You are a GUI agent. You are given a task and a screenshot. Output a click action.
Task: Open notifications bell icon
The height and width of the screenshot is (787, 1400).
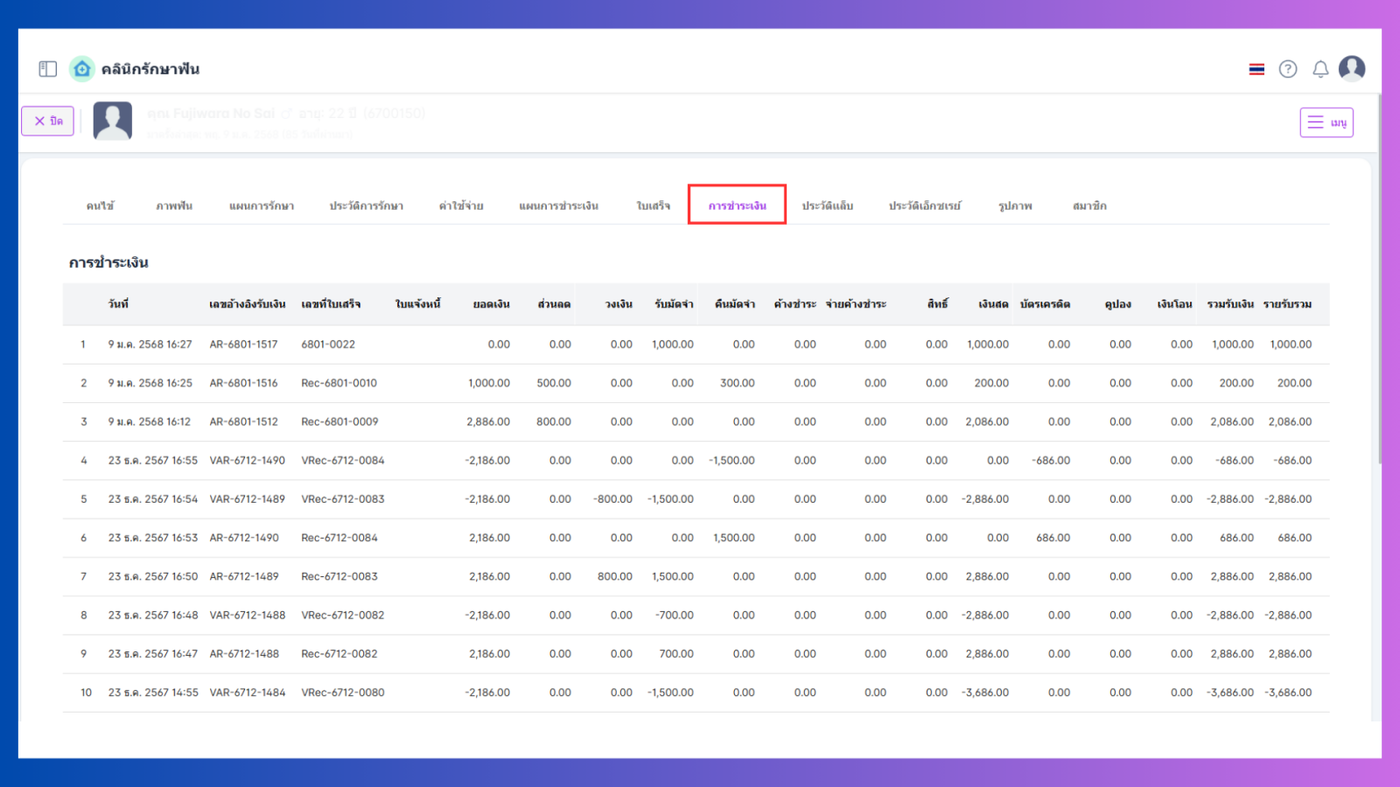pyautogui.click(x=1320, y=69)
